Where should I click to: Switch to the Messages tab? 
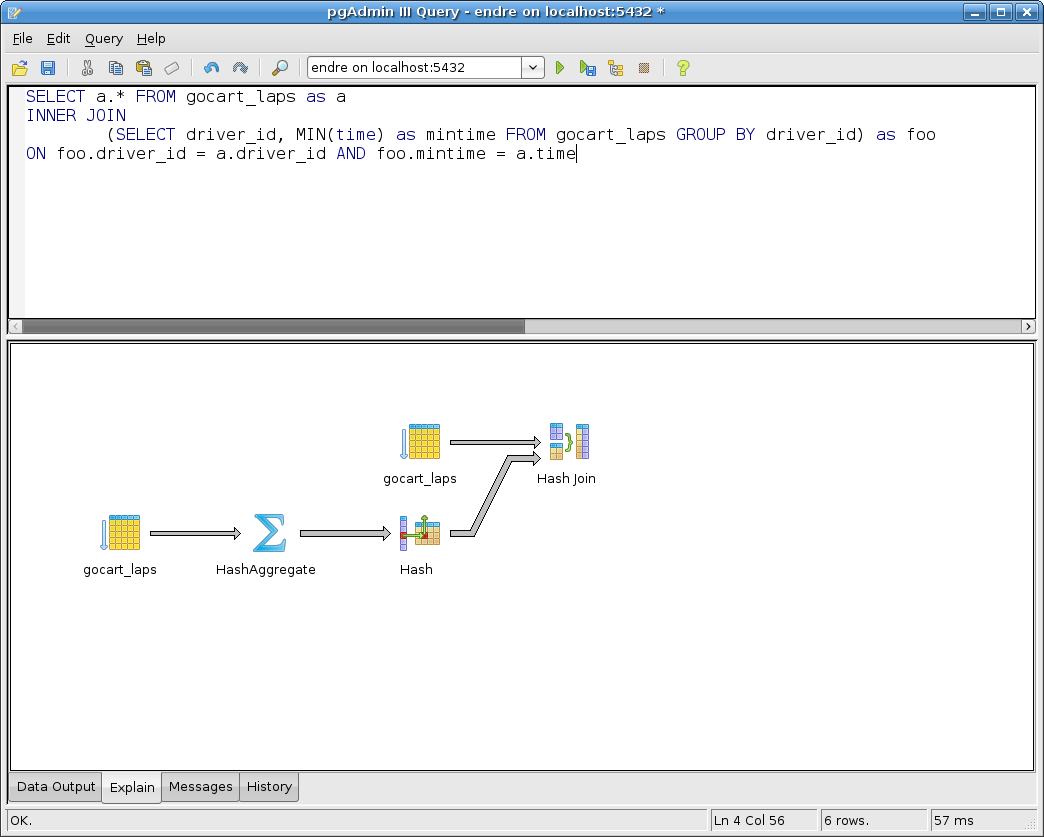pyautogui.click(x=200, y=787)
